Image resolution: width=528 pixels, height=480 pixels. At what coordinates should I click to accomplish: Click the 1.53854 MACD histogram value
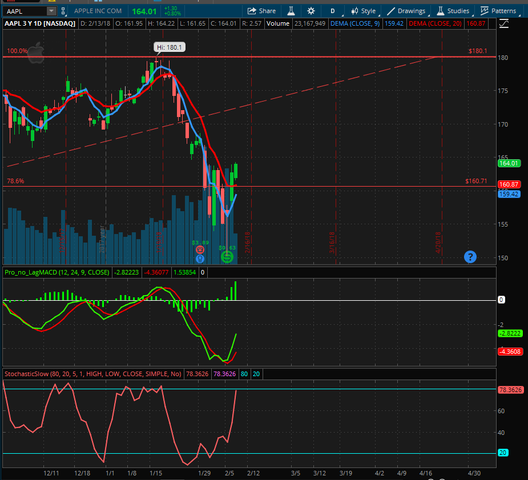(x=185, y=272)
